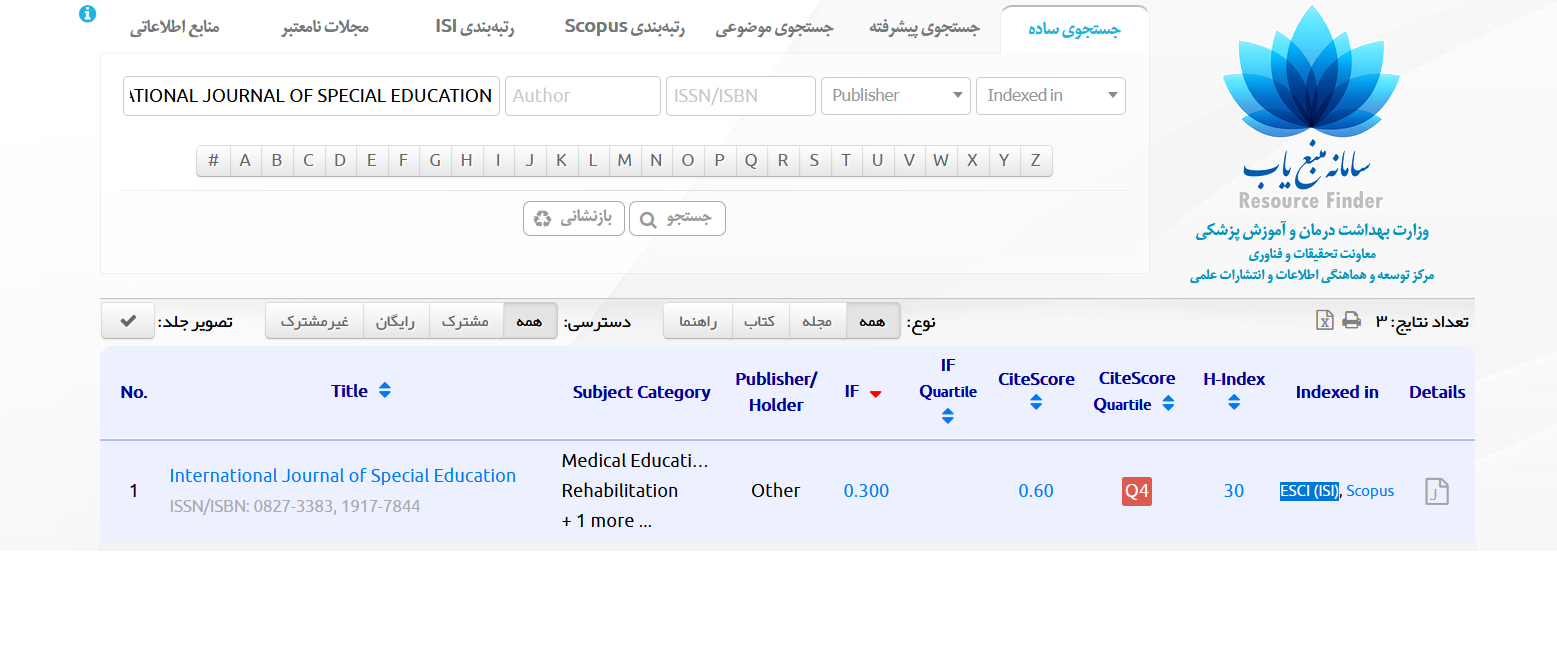Click the Scopus indexed-in link

pyautogui.click(x=1370, y=491)
